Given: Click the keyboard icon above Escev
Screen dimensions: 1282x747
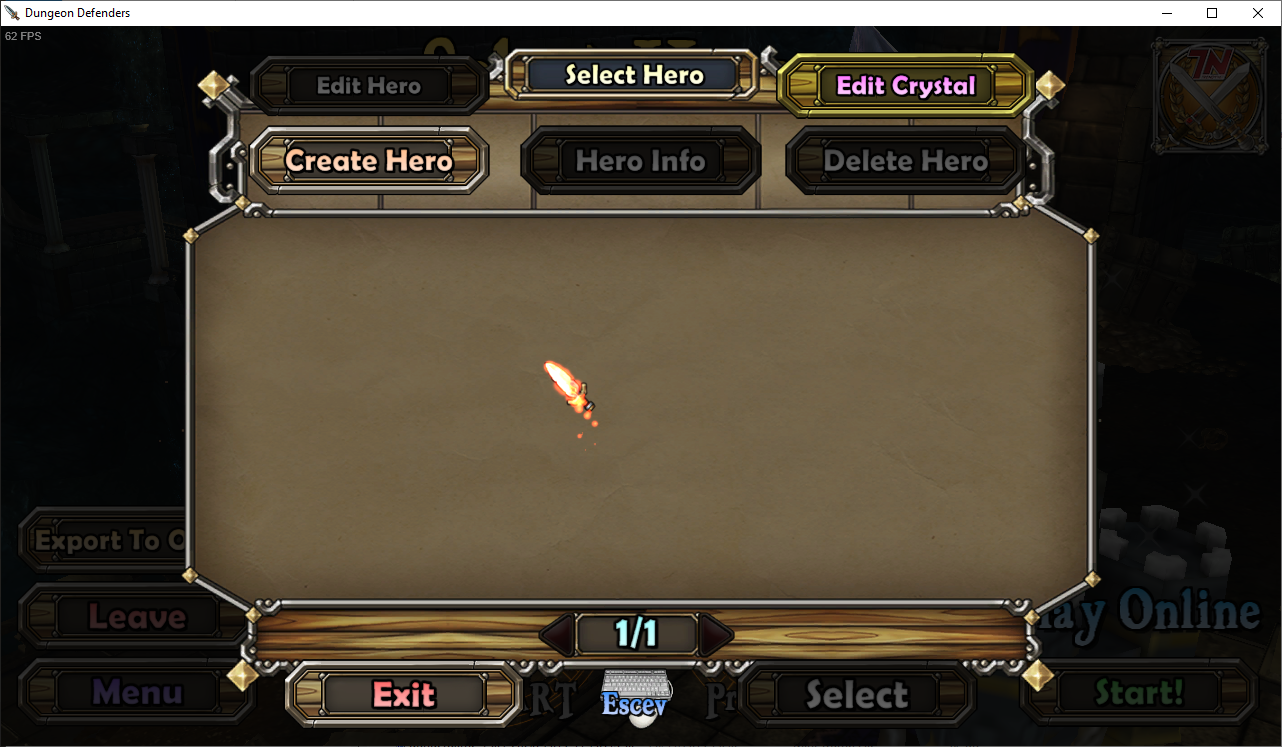Looking at the screenshot, I should point(637,685).
